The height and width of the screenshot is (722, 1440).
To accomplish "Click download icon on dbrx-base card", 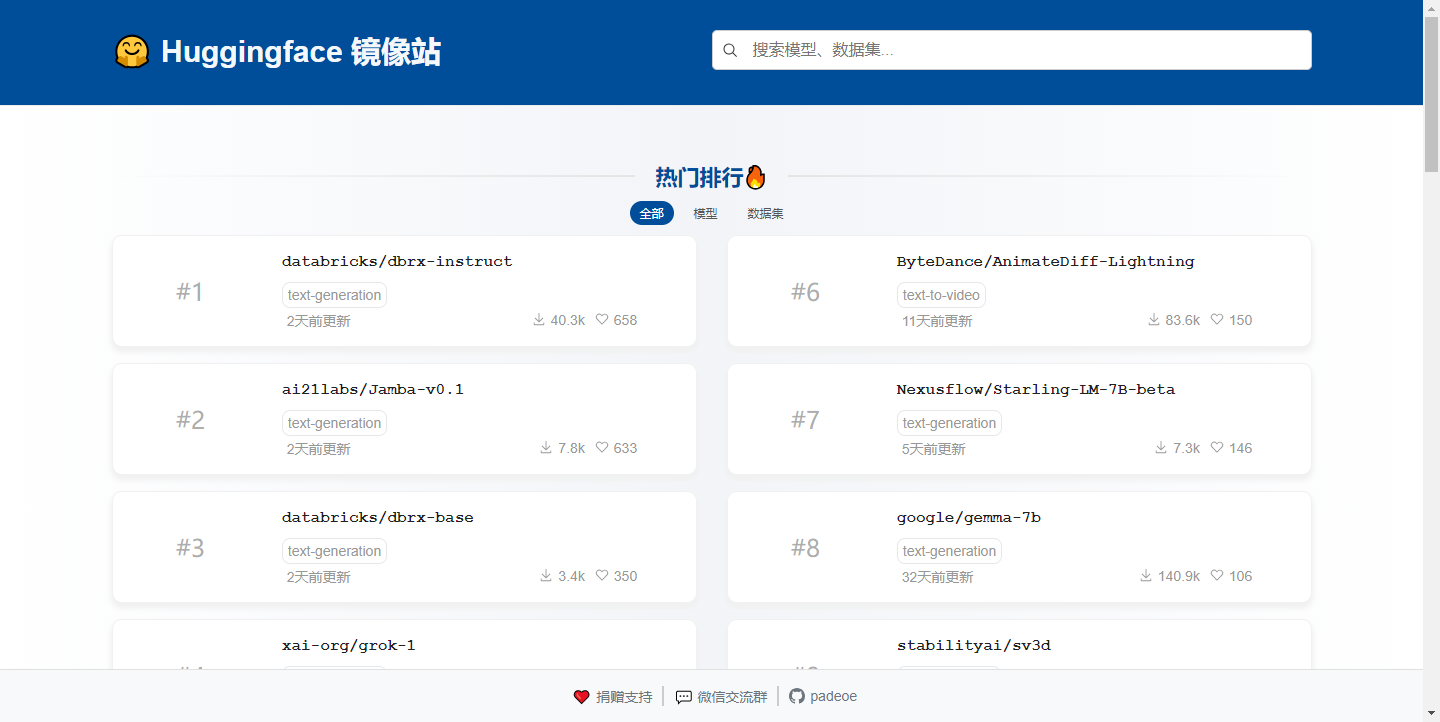I will [x=546, y=576].
